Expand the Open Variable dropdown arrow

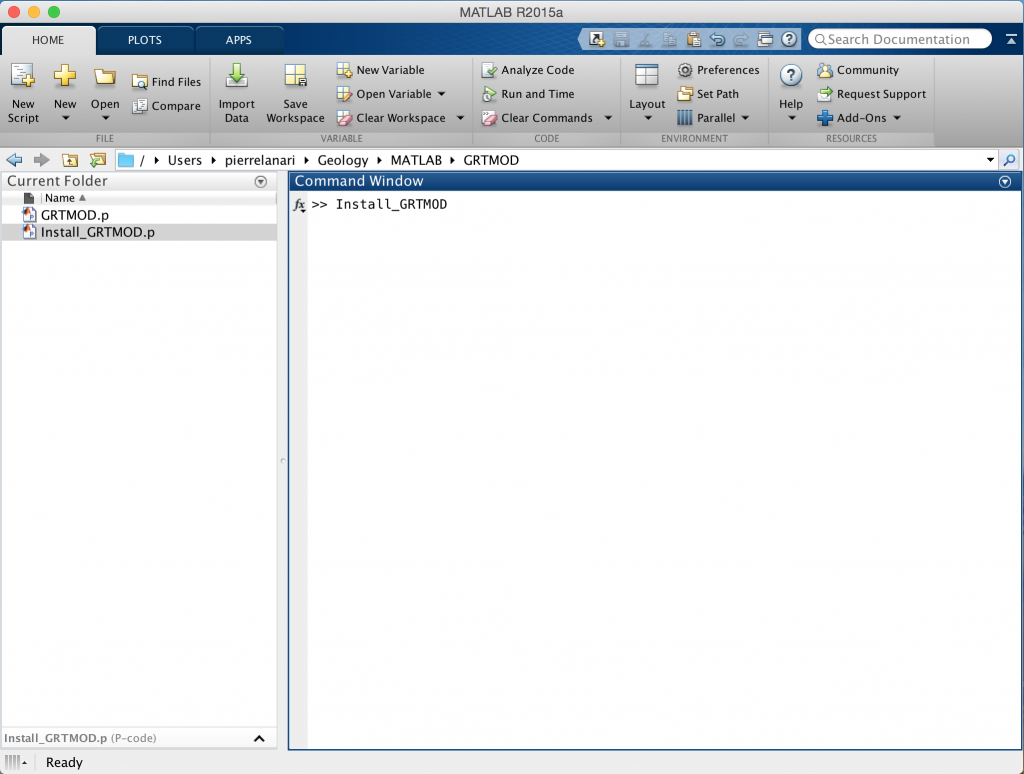pyautogui.click(x=441, y=94)
